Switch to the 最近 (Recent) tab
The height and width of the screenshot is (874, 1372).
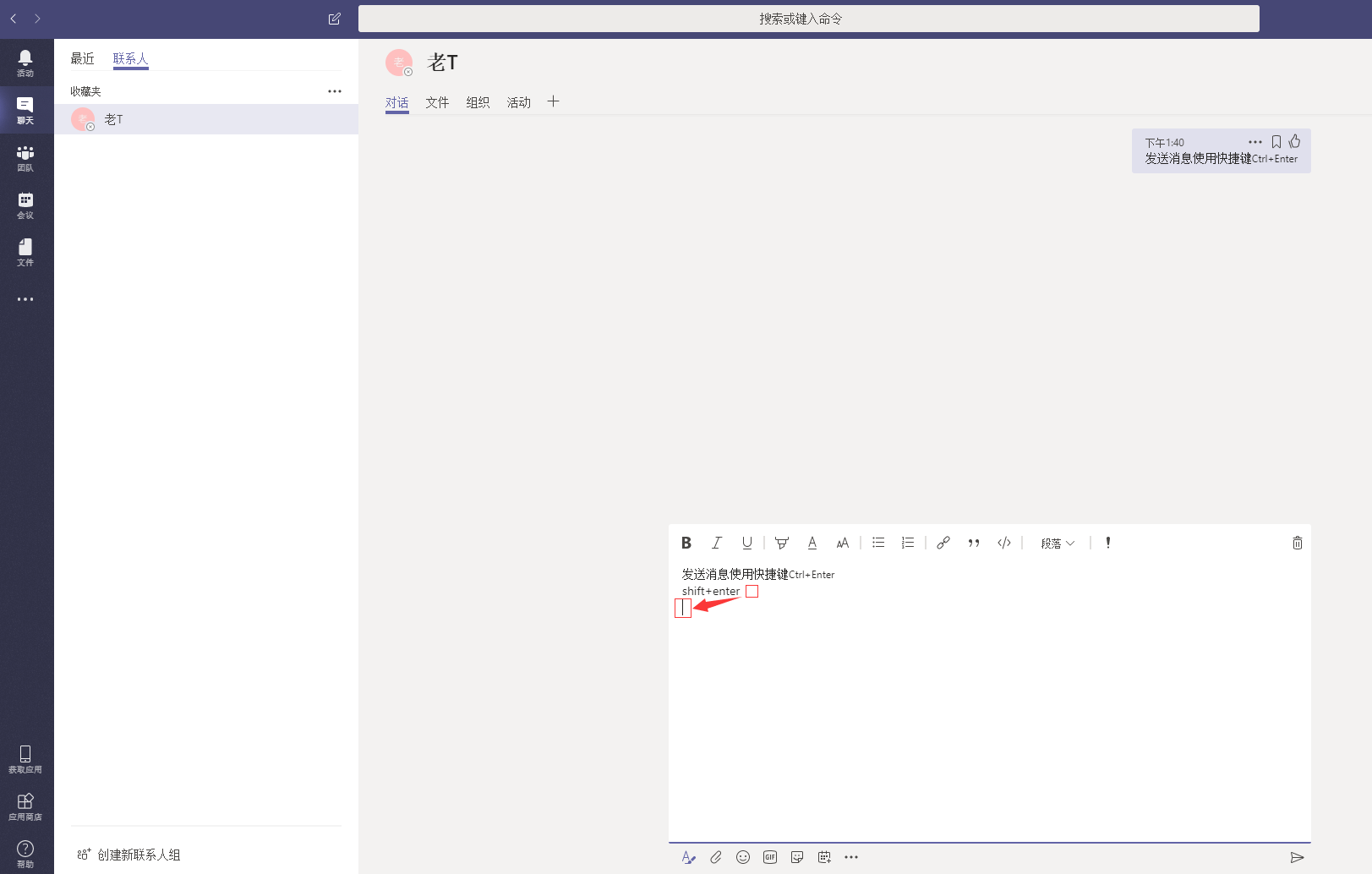point(82,58)
